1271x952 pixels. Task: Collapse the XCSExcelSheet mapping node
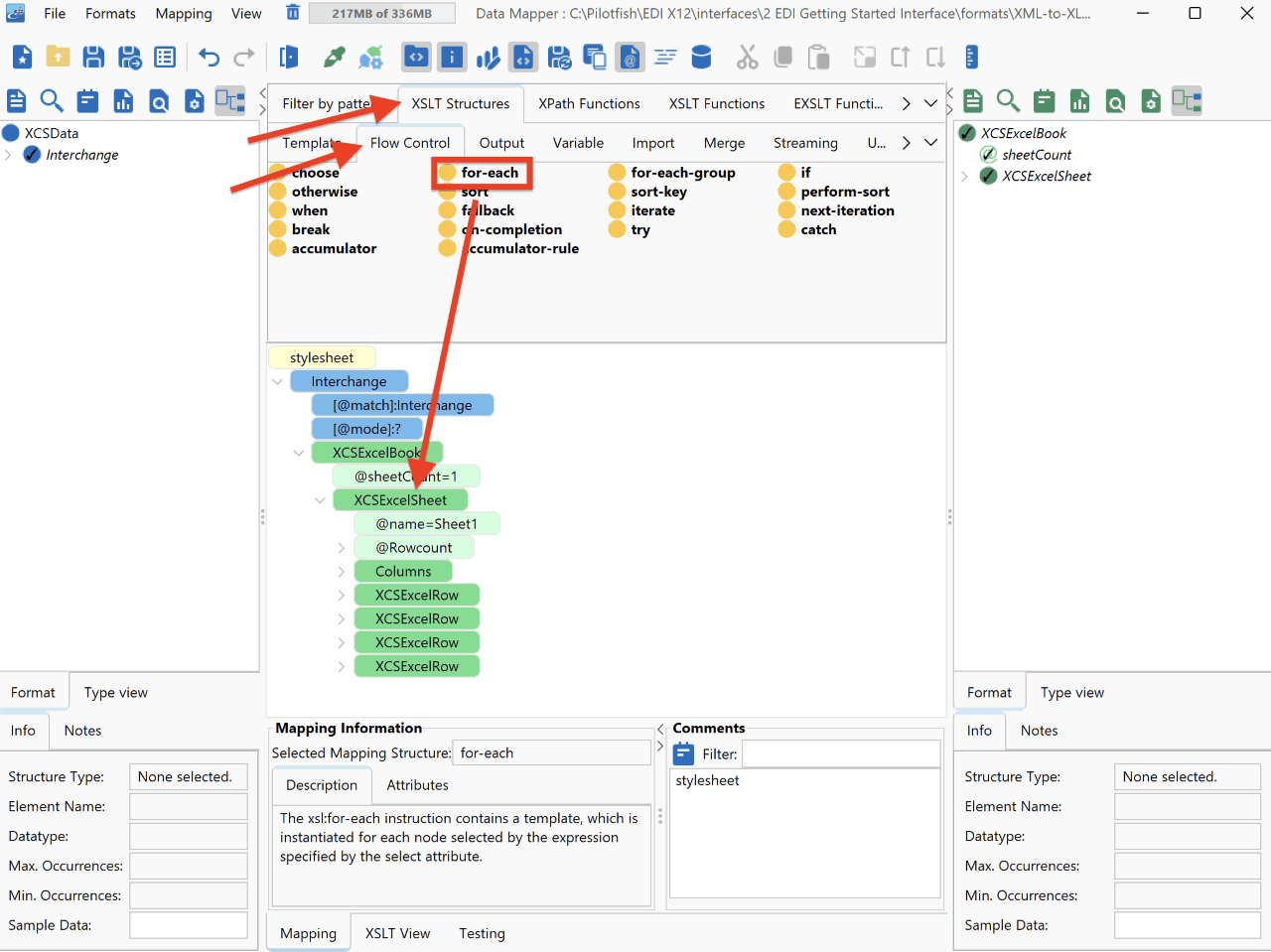click(320, 500)
